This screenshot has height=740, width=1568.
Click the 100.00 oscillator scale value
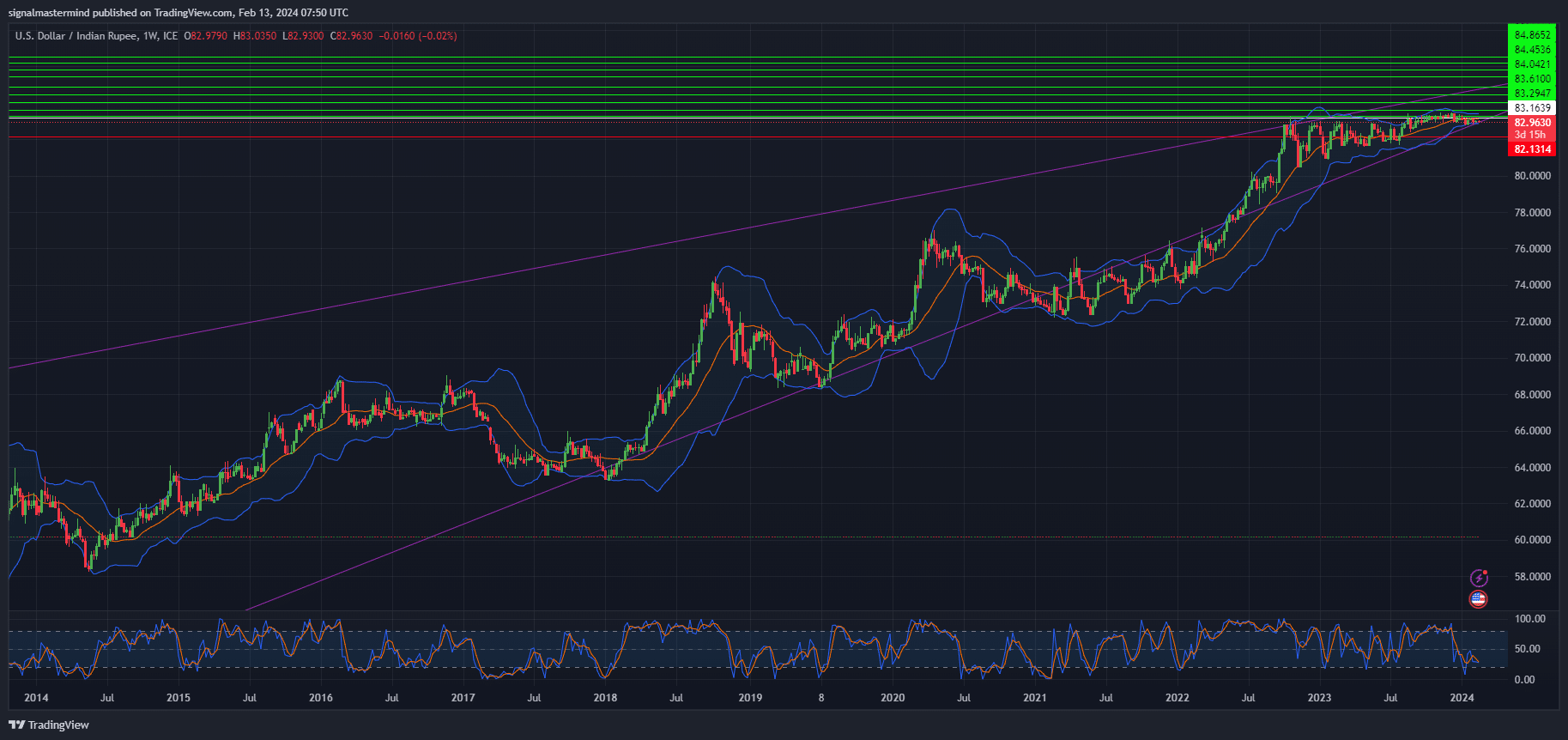coord(1529,619)
